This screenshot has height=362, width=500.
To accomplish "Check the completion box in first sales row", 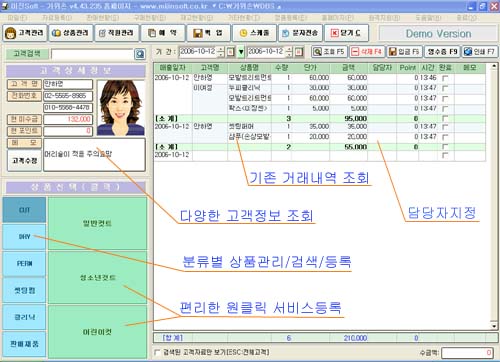I will 445,78.
